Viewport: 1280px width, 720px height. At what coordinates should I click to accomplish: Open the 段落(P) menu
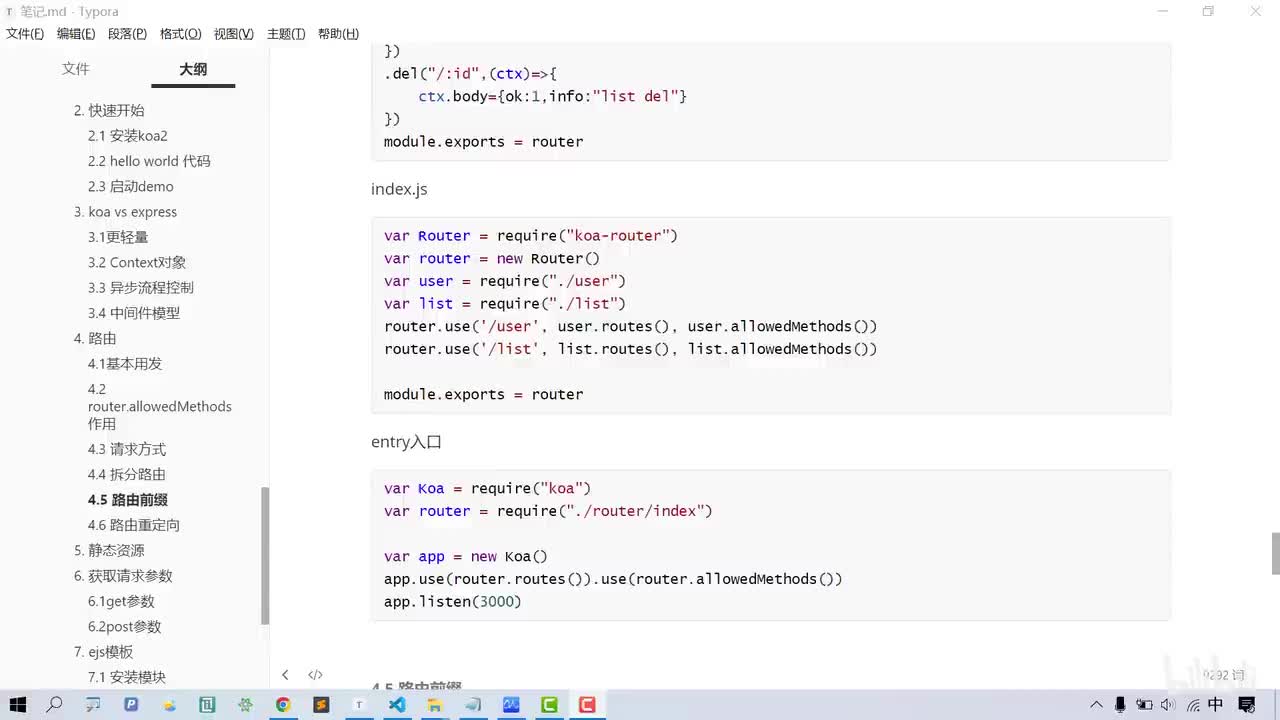(127, 34)
